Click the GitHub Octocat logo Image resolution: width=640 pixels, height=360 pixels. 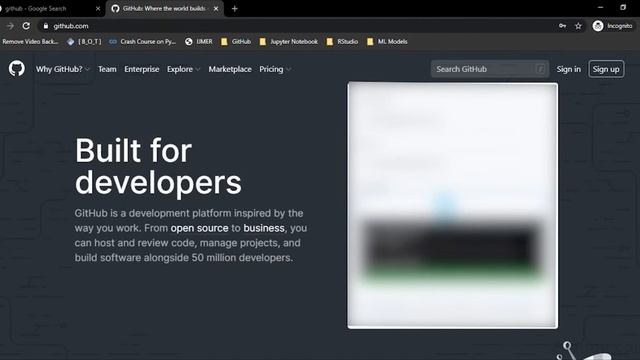17,69
